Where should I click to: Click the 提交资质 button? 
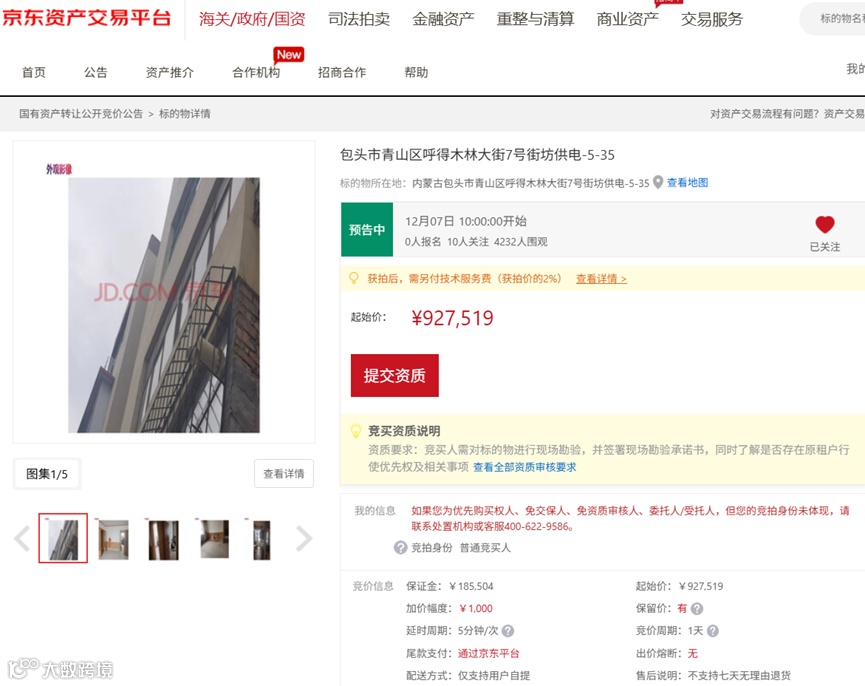tap(395, 376)
